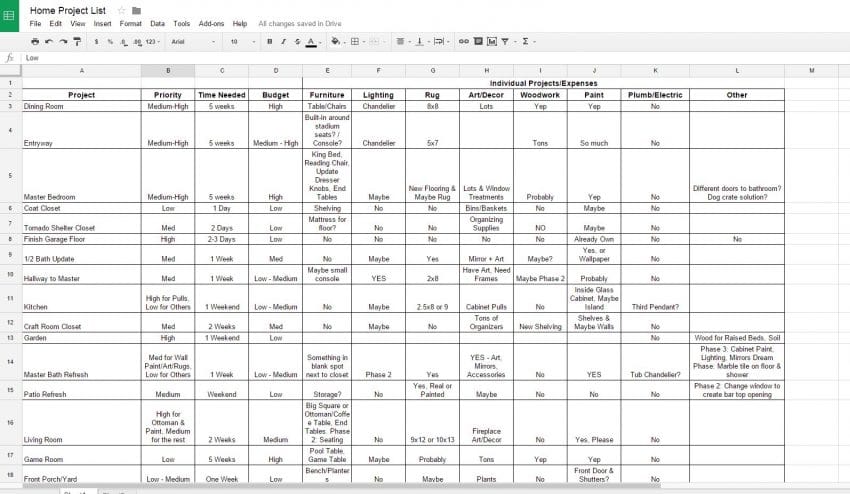Toggle italic formatting
Screen dimensions: 850x494
pyautogui.click(x=283, y=41)
